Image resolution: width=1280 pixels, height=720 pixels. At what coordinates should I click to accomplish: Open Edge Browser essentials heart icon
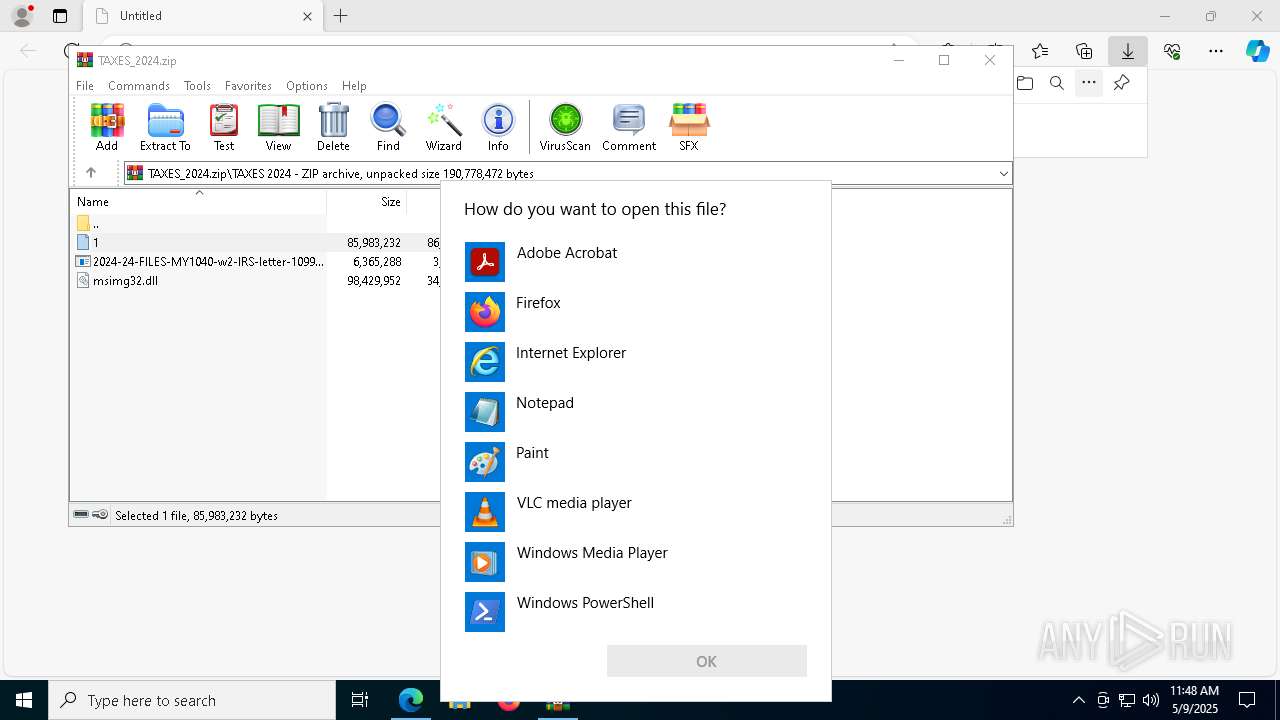(x=1172, y=51)
